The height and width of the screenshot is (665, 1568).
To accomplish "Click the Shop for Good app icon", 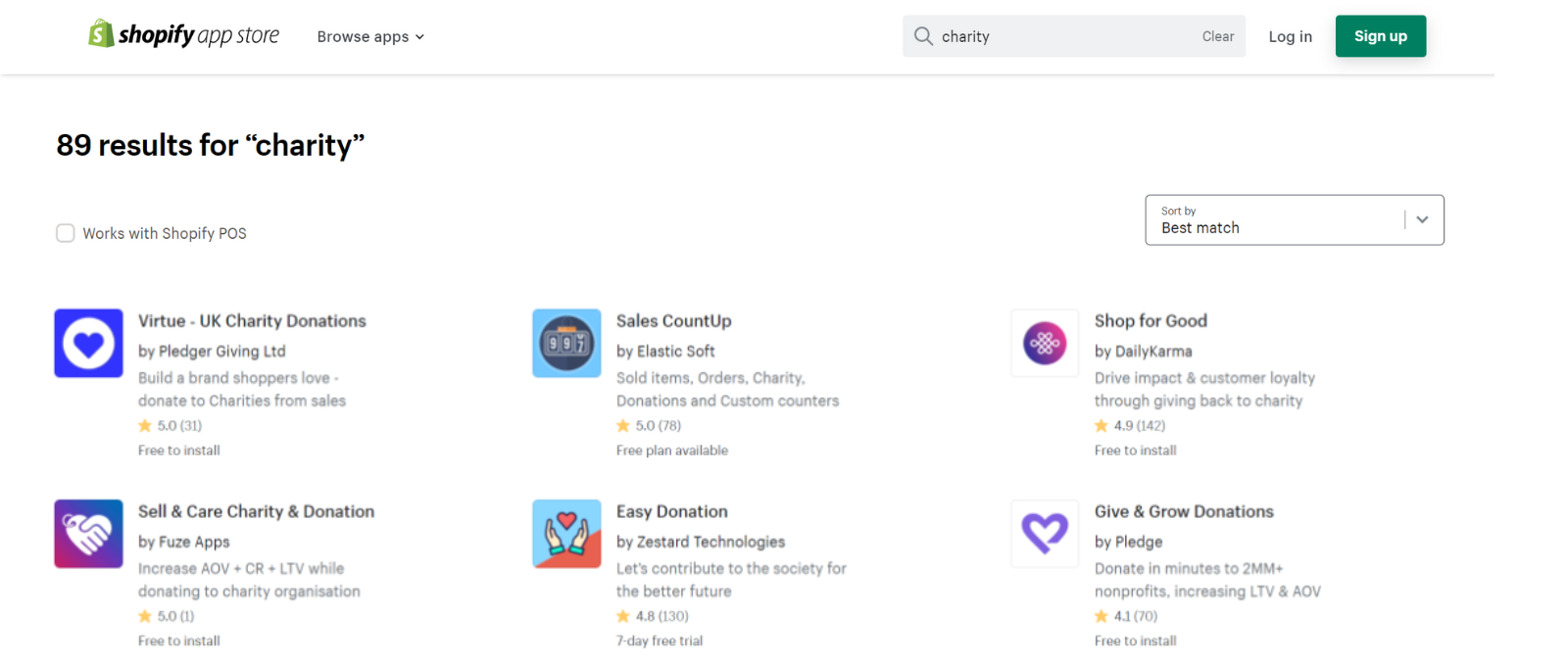I will 1045,344.
